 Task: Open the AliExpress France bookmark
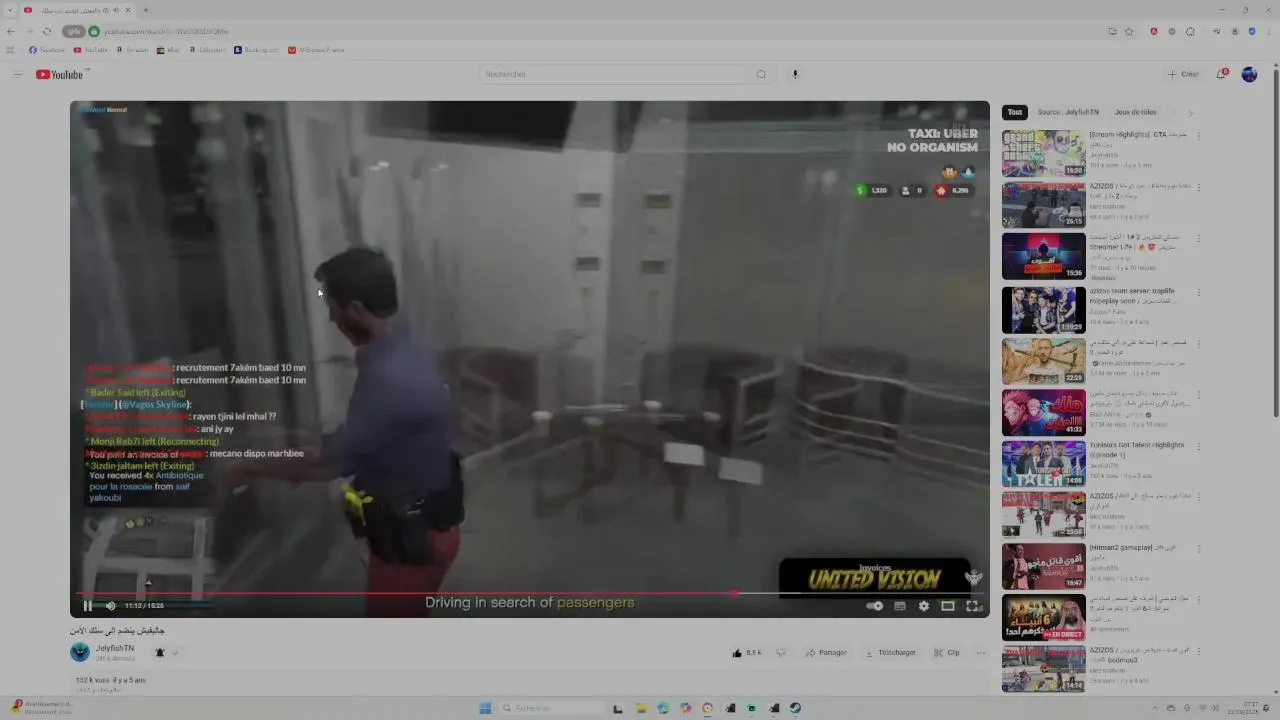pos(316,50)
